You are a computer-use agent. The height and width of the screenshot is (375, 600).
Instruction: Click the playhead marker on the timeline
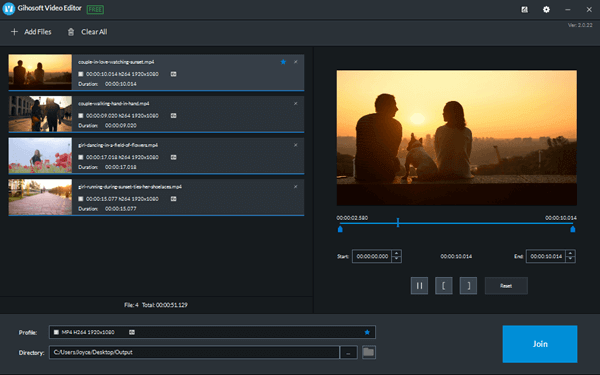tap(398, 223)
